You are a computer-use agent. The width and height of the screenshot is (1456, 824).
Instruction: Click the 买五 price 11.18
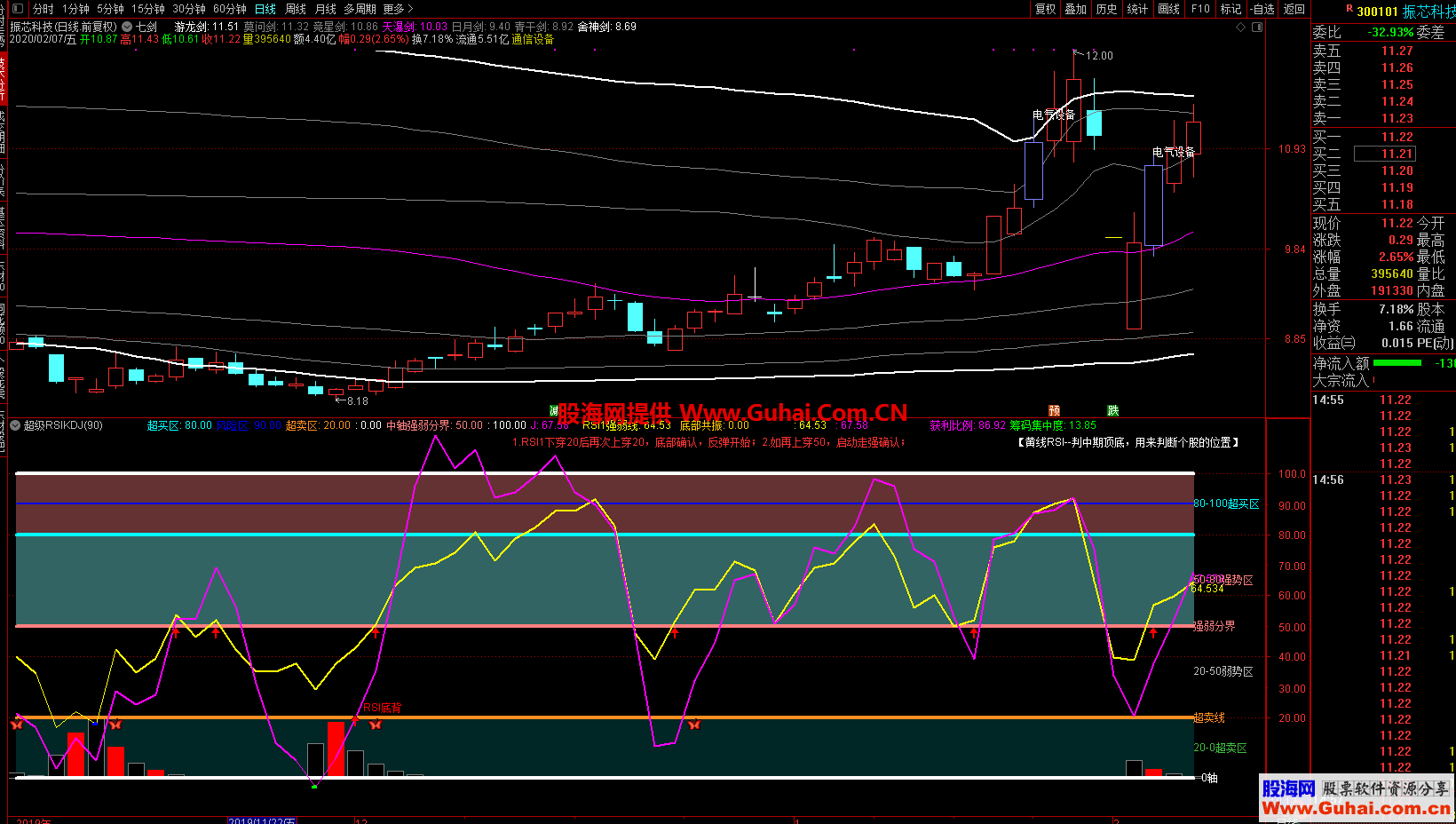[x=1397, y=204]
